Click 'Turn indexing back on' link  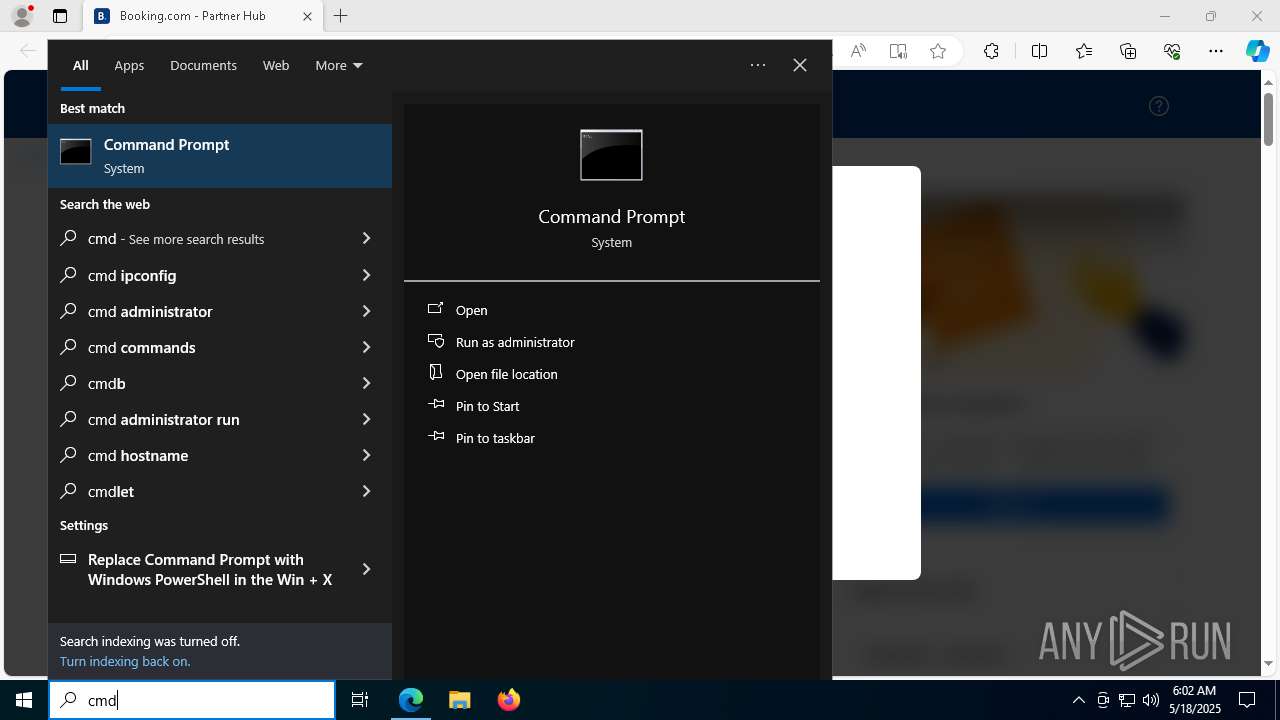[x=125, y=661]
